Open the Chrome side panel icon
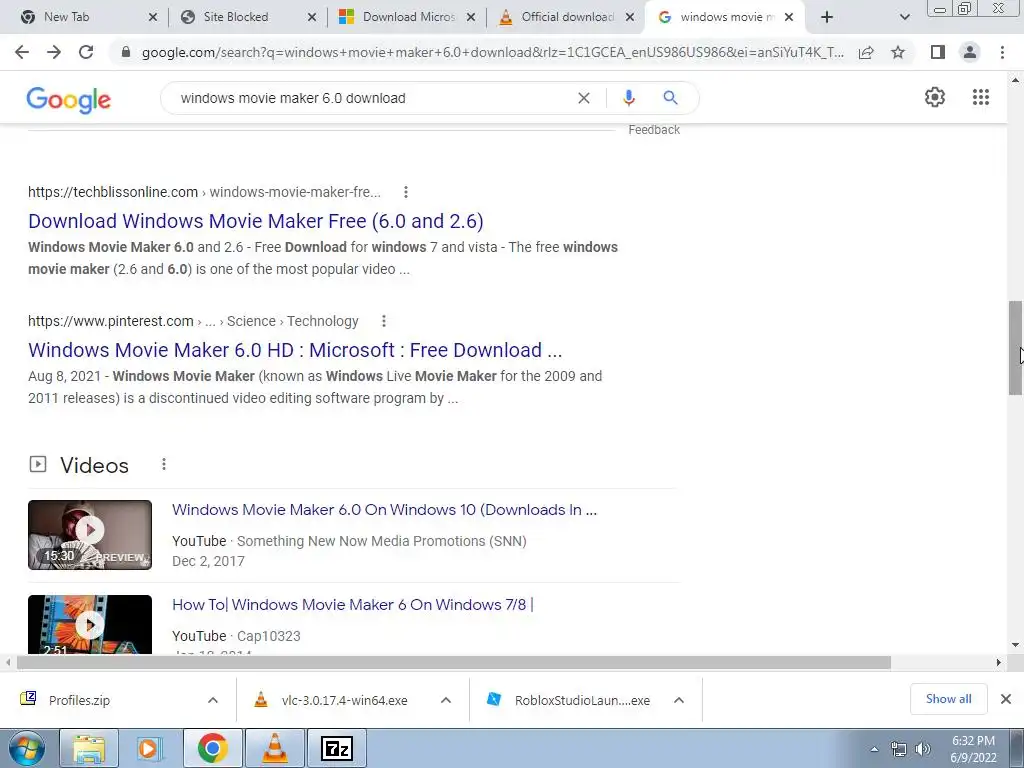 pos(938,52)
